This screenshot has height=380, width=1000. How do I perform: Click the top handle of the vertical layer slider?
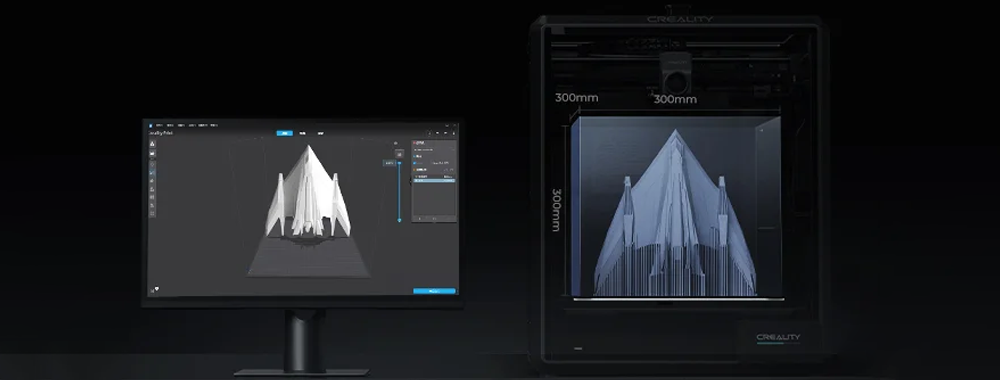[x=399, y=163]
